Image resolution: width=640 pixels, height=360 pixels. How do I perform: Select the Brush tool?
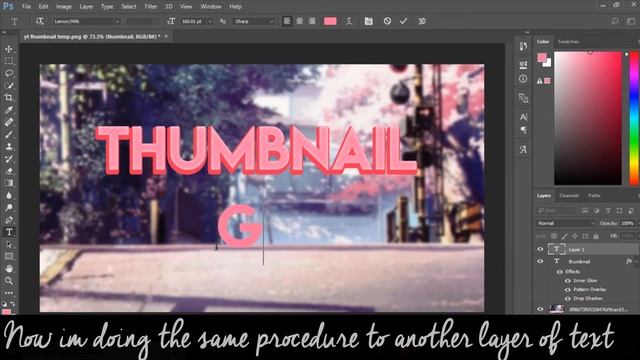(9, 134)
